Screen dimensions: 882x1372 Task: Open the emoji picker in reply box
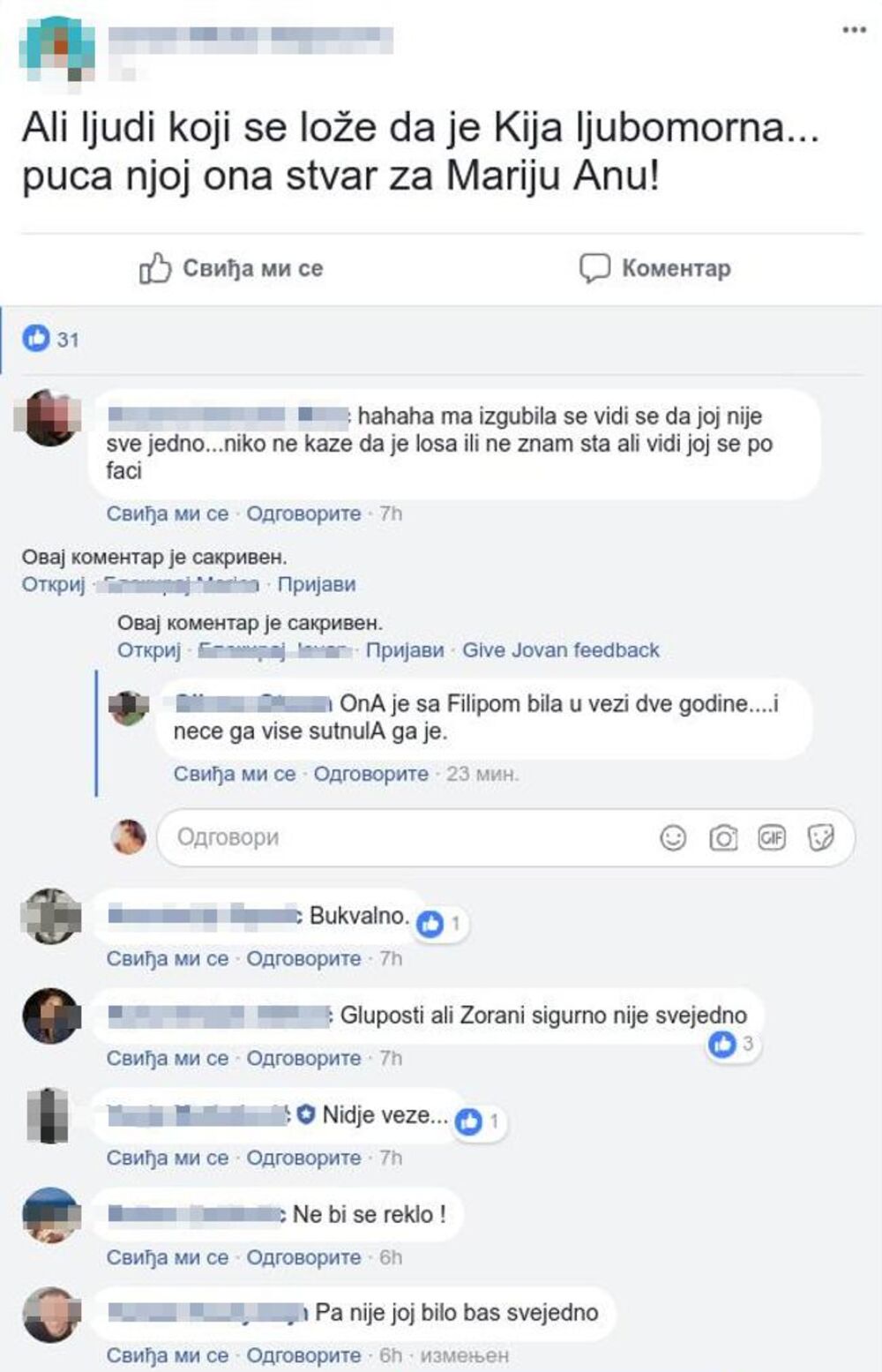coord(673,837)
